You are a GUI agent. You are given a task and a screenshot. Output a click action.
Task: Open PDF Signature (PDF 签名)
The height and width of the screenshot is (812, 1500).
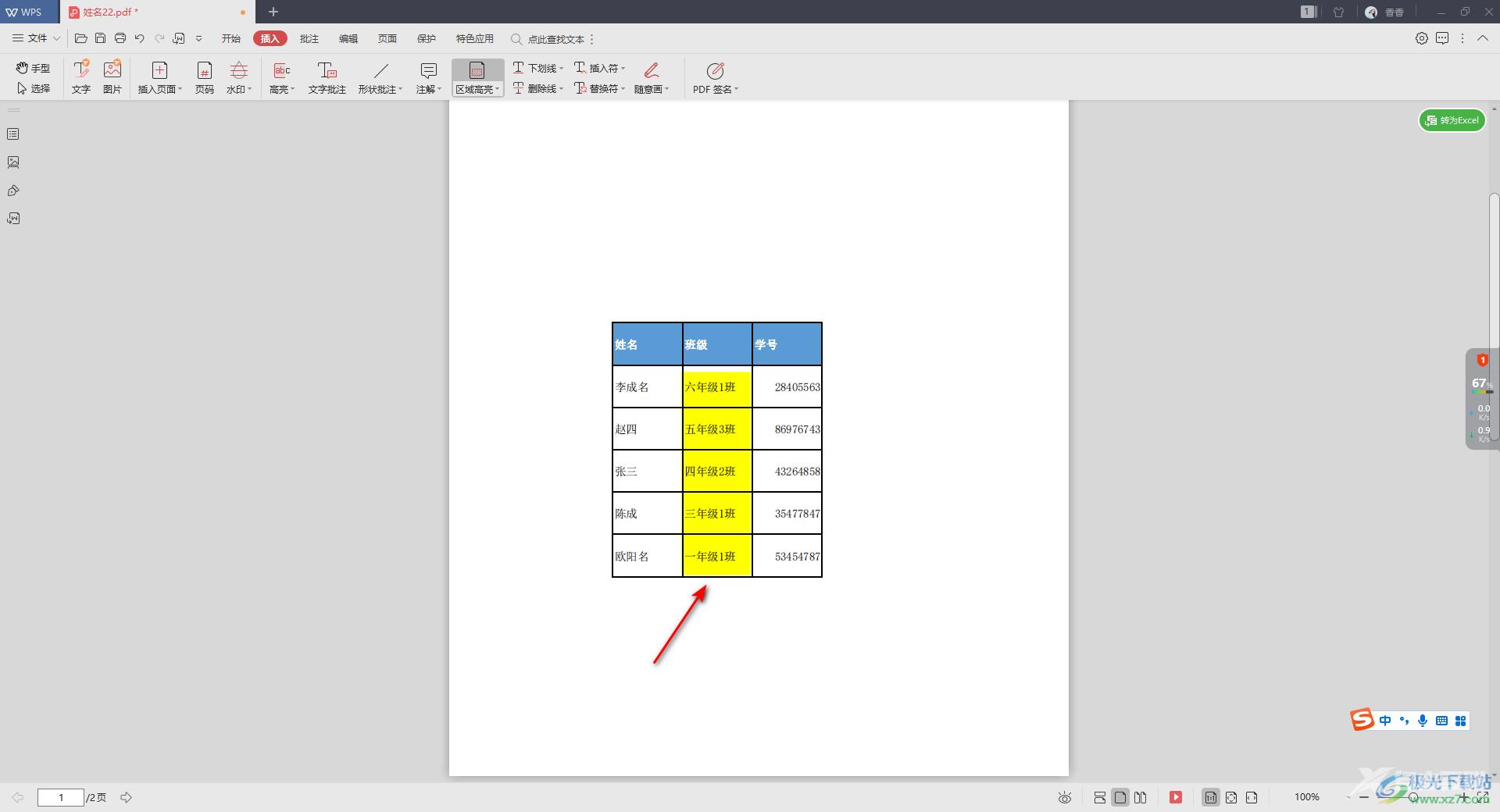tap(715, 77)
